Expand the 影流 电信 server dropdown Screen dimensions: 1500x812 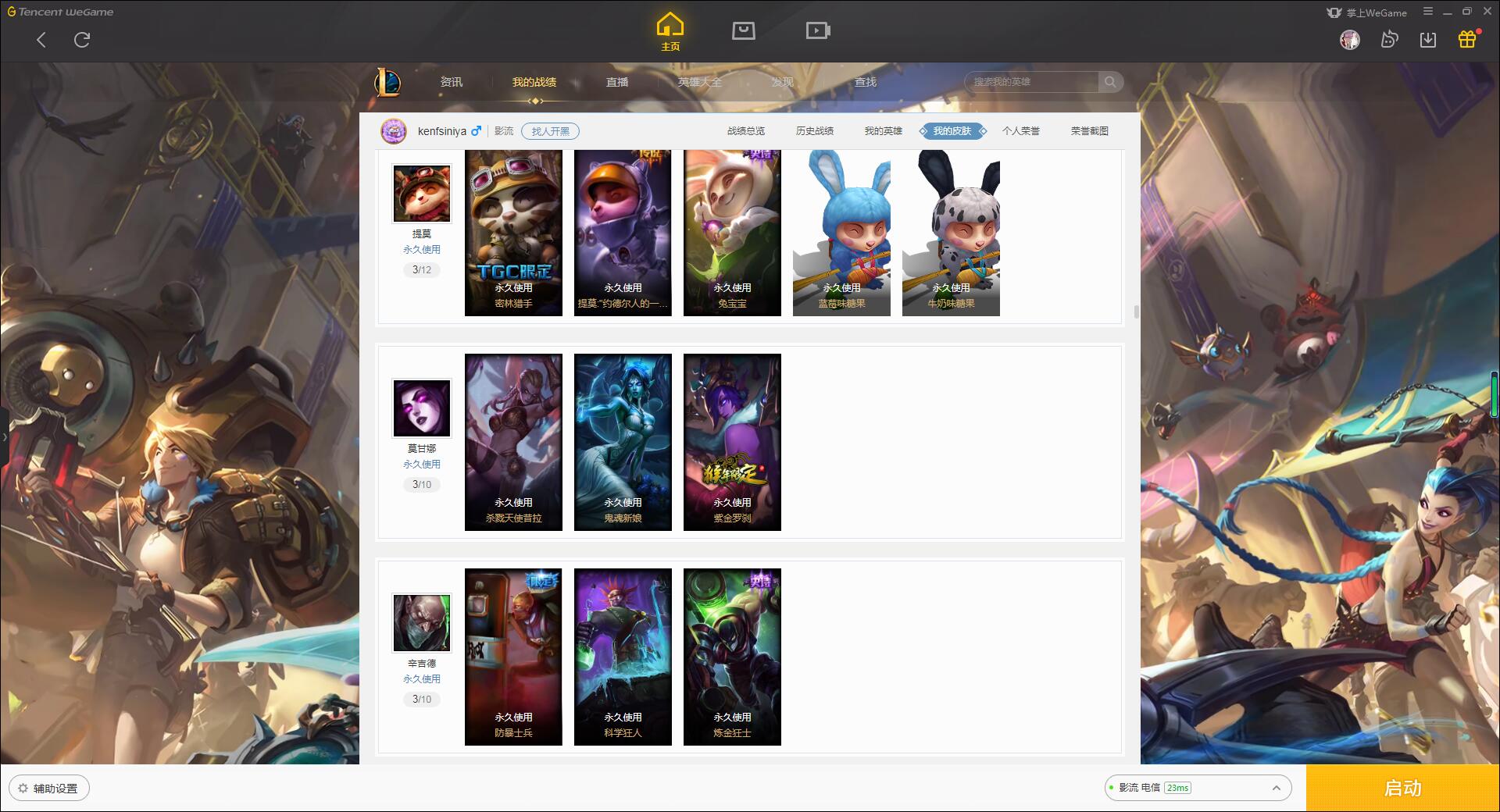pos(1198,788)
